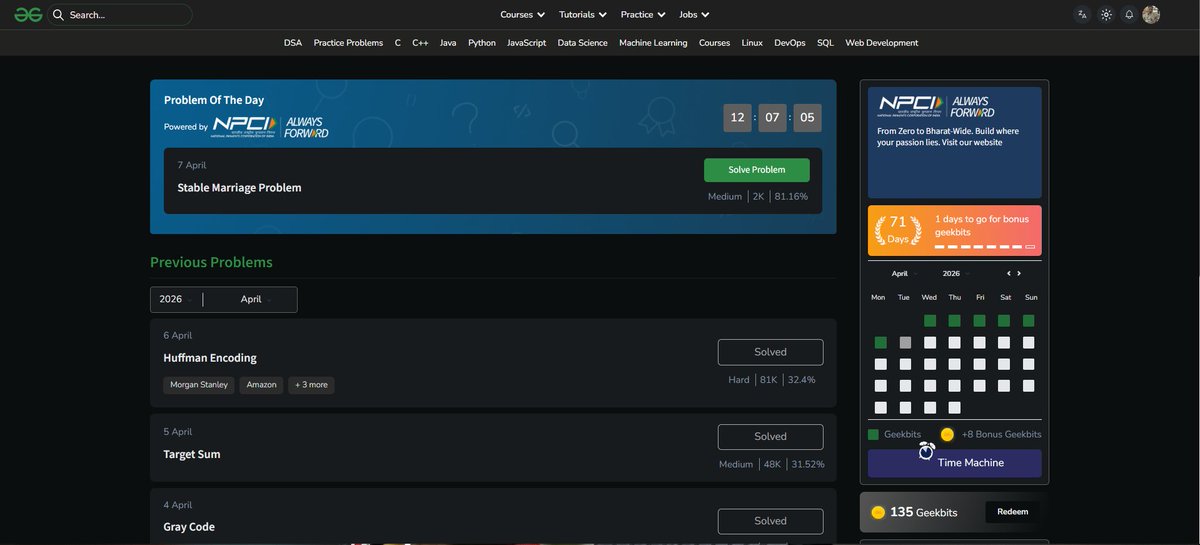1200x545 pixels.
Task: Expand the Practice top menu
Action: pos(643,15)
